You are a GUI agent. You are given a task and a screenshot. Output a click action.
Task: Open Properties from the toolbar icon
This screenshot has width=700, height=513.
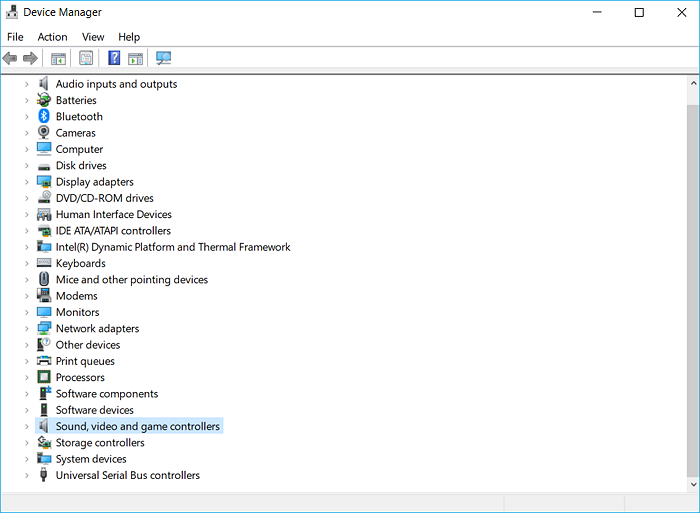(86, 58)
